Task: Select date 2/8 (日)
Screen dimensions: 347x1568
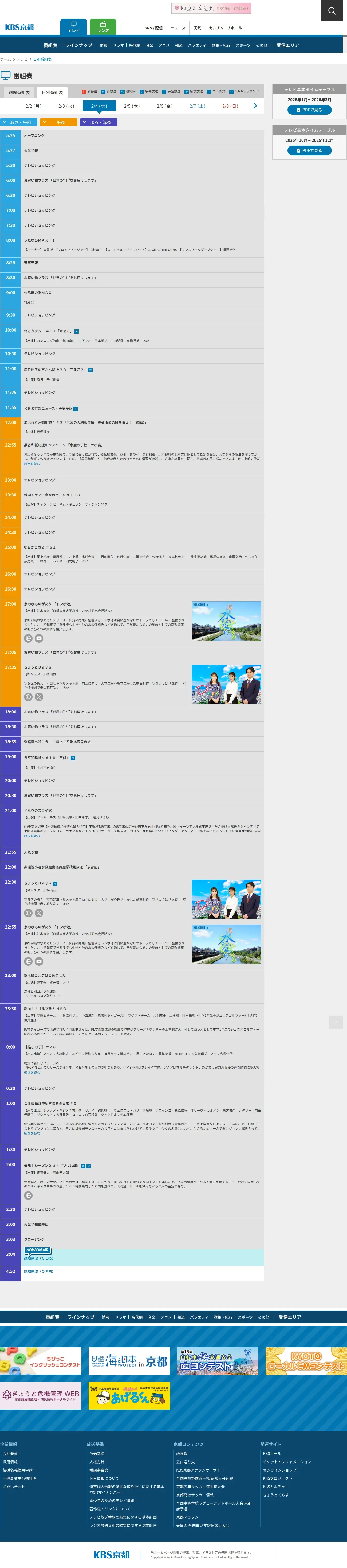Action: click(x=230, y=106)
